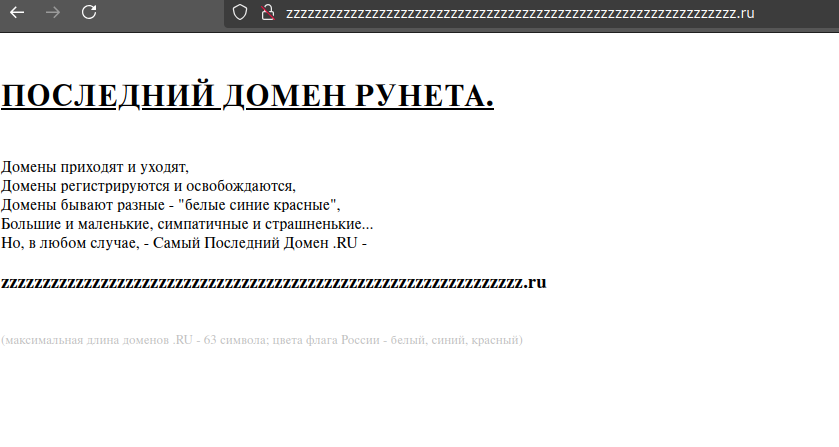Click the line "Самый Последний Домен .RU"
The image size is (839, 447).
coord(184,243)
